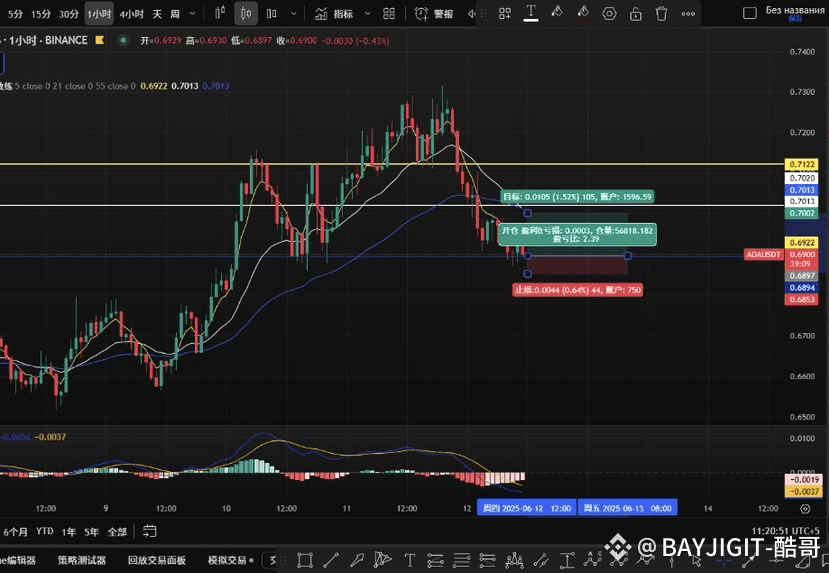Open drawing settings hexagon icon

pyautogui.click(x=610, y=14)
